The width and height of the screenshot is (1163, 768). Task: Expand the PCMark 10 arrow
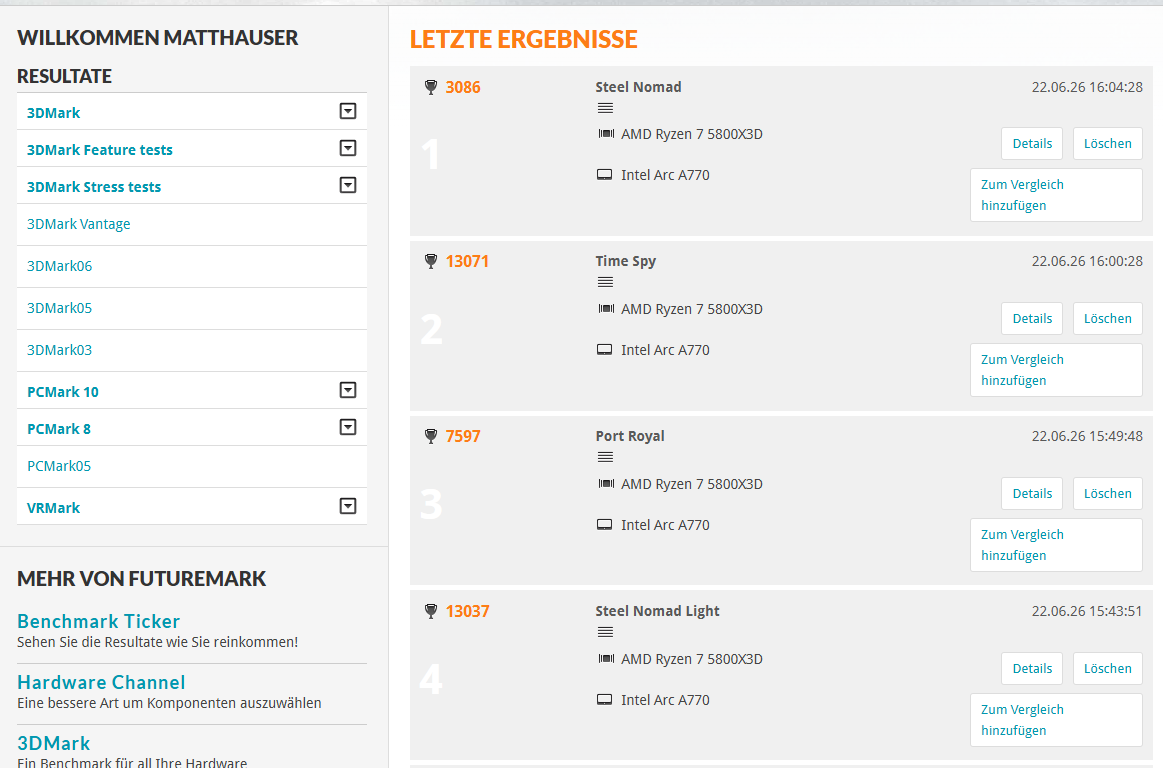click(348, 390)
